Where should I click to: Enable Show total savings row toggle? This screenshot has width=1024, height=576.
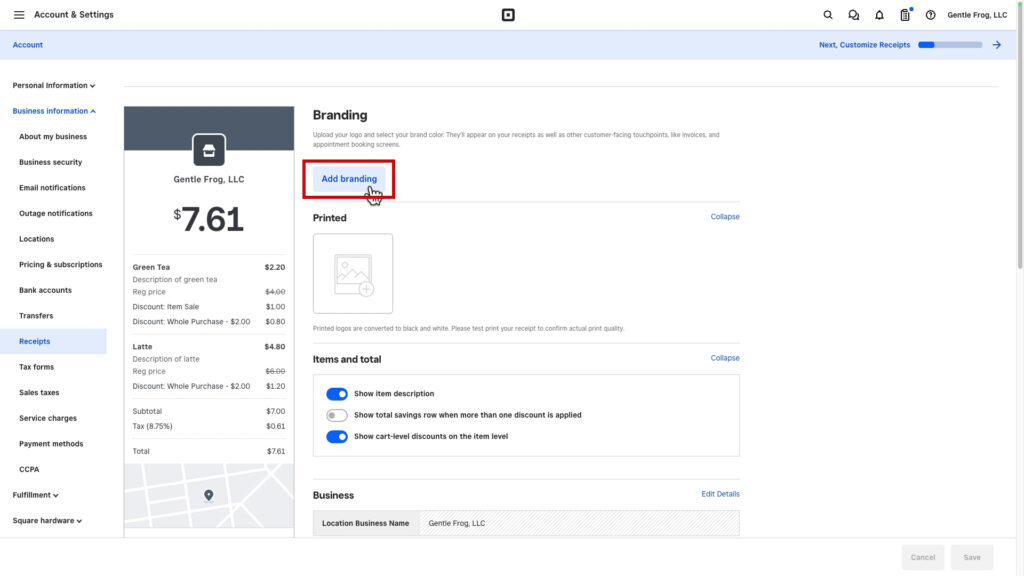[x=337, y=415]
